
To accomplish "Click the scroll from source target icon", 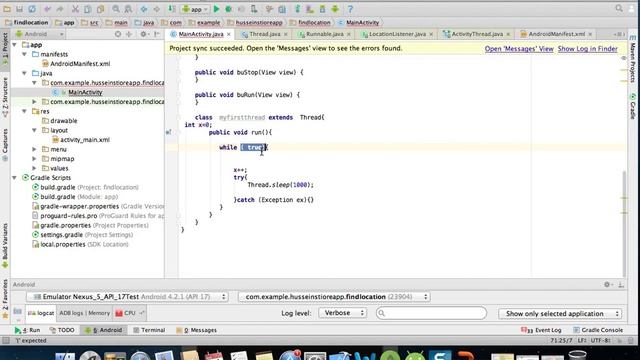I will tap(118, 34).
